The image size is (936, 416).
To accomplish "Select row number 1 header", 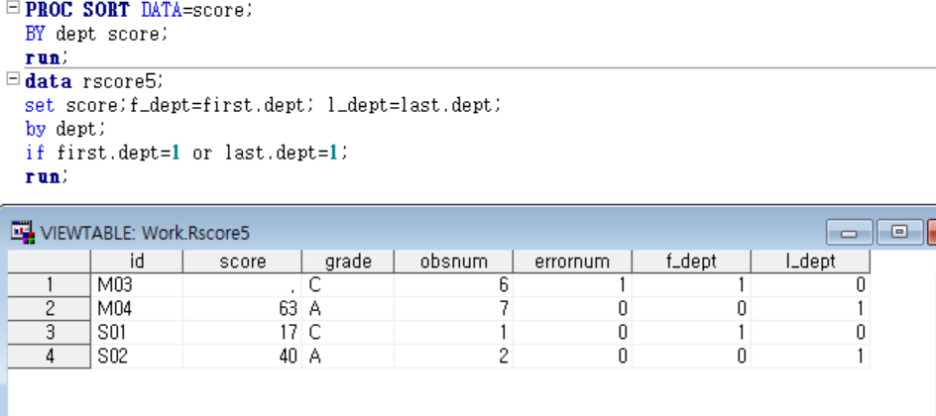I will click(49, 285).
